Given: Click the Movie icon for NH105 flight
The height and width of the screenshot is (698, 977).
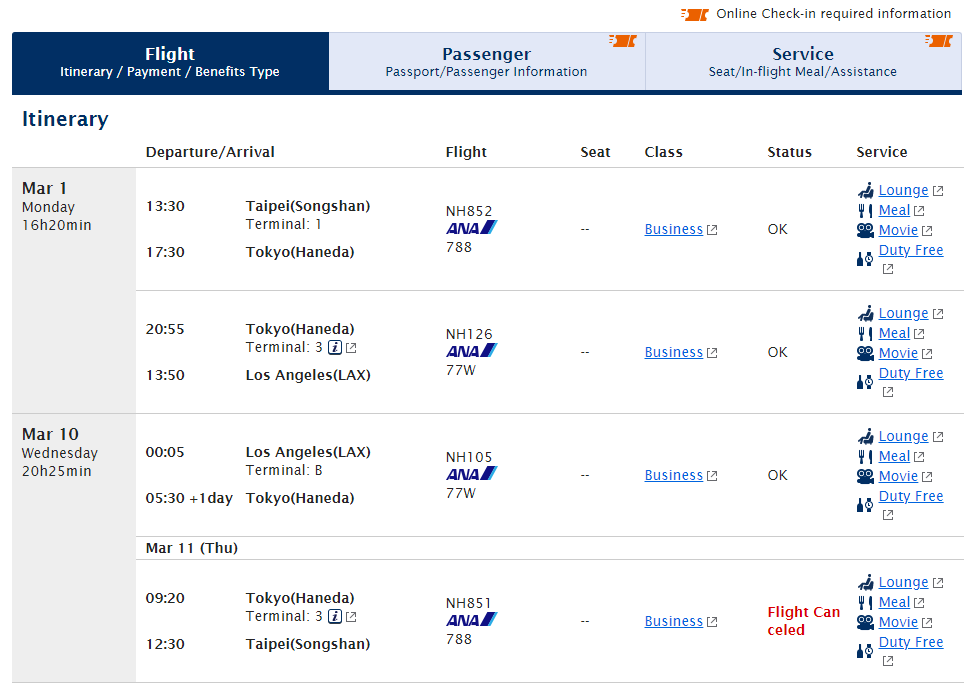Looking at the screenshot, I should 865,476.
